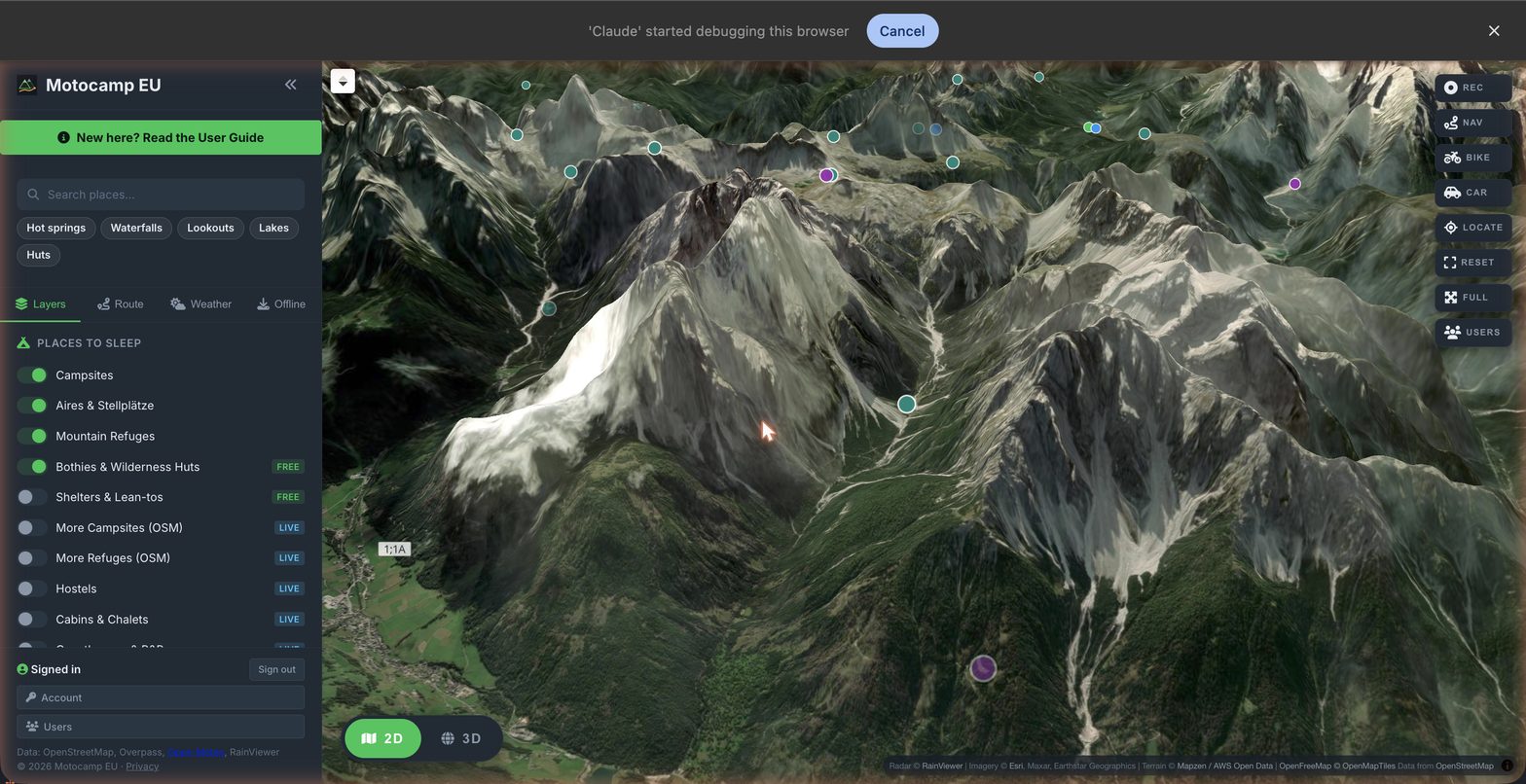The width and height of the screenshot is (1526, 784).
Task: Select BIKE motorcycle mode
Action: click(1472, 158)
